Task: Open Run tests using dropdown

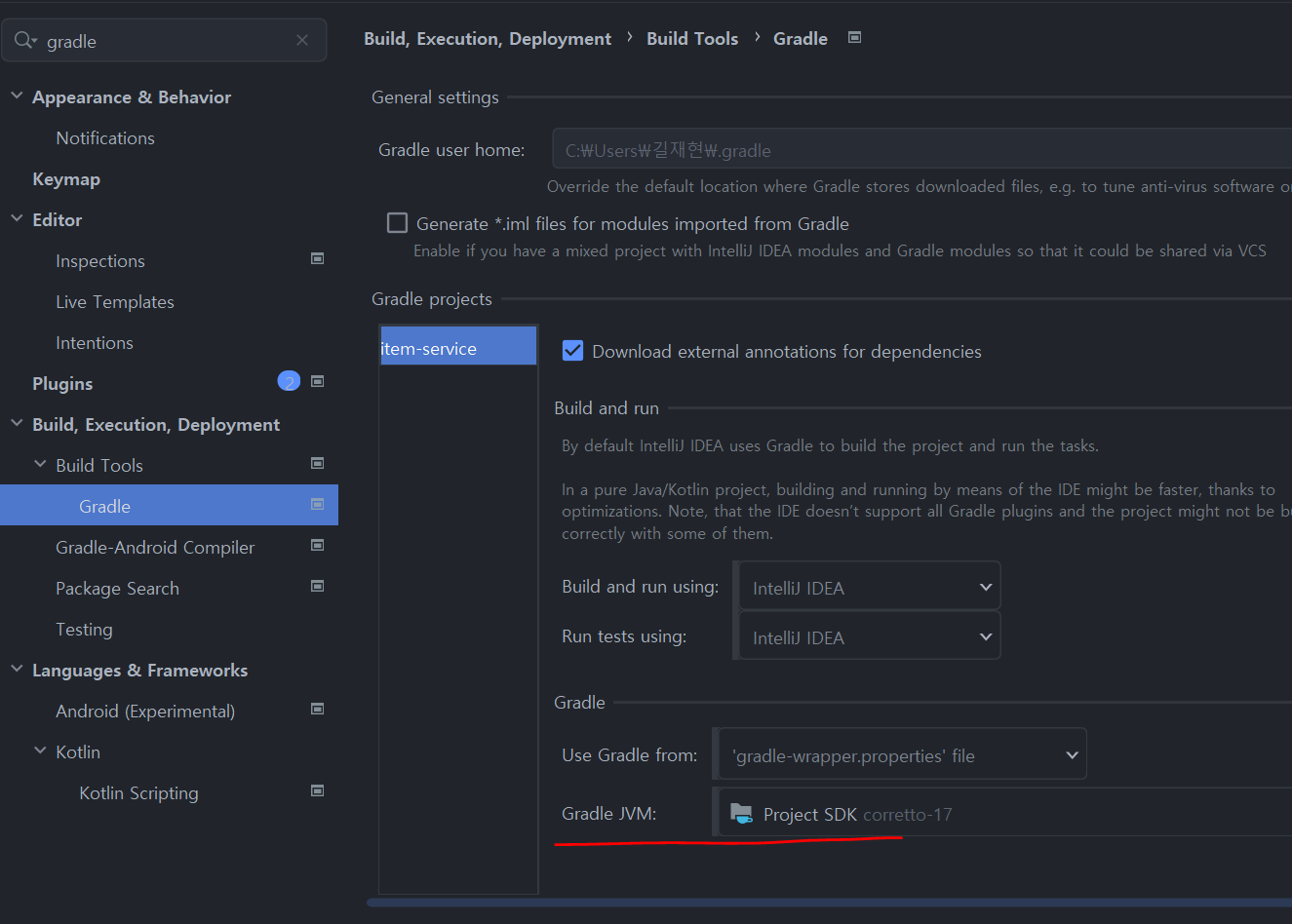Action: (869, 636)
